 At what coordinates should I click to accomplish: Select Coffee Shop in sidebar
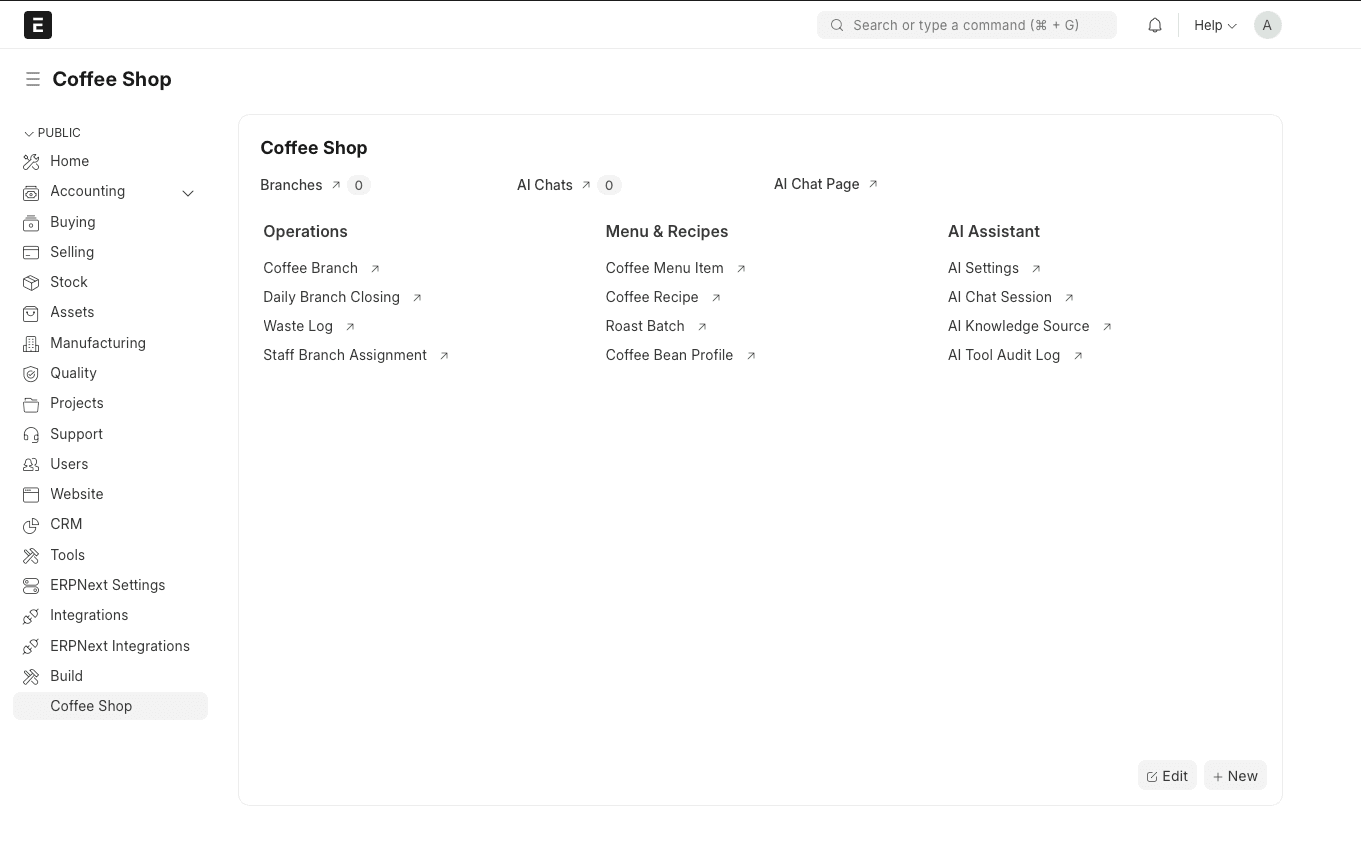(110, 706)
